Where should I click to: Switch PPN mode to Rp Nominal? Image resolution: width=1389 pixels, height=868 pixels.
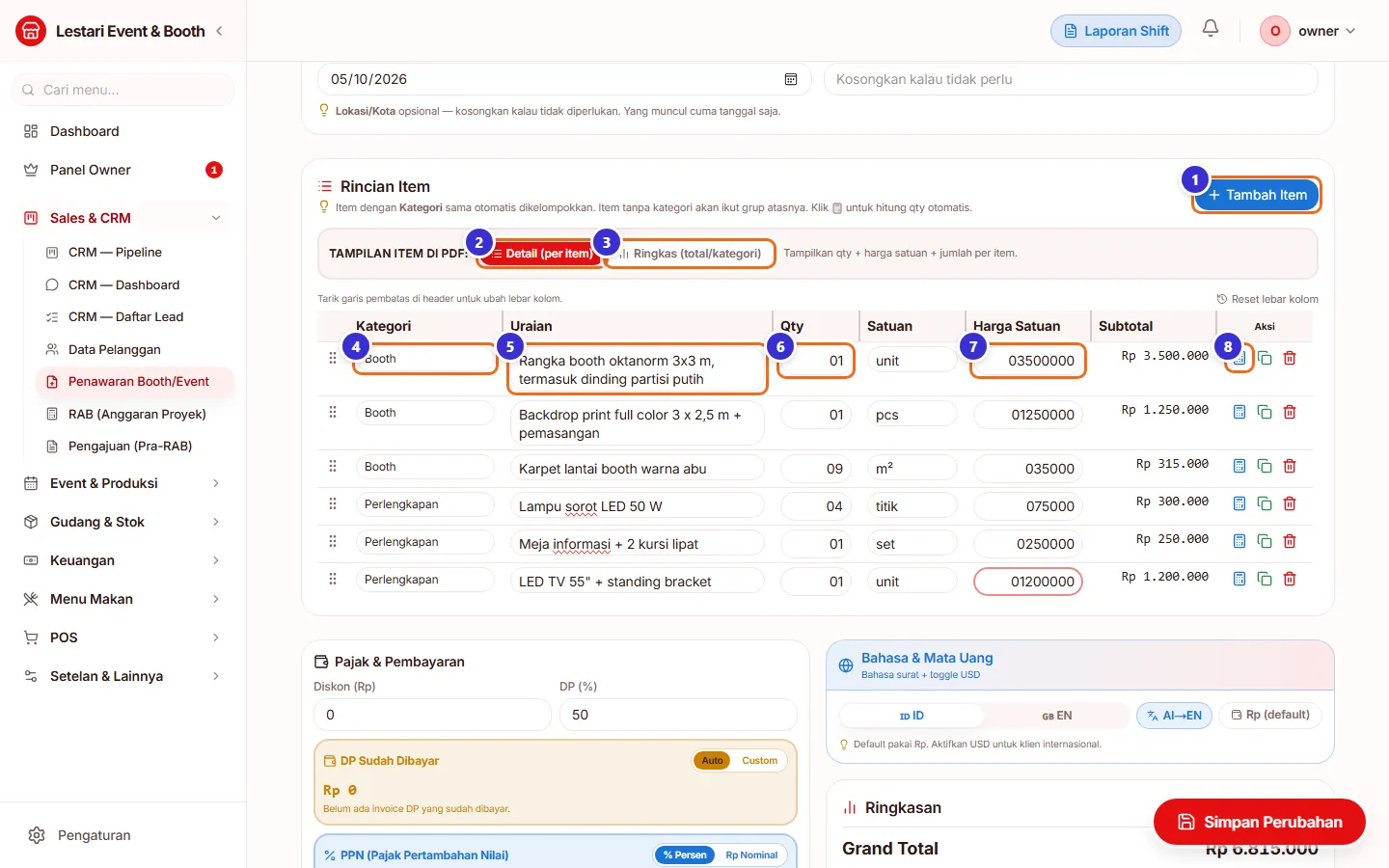click(751, 855)
